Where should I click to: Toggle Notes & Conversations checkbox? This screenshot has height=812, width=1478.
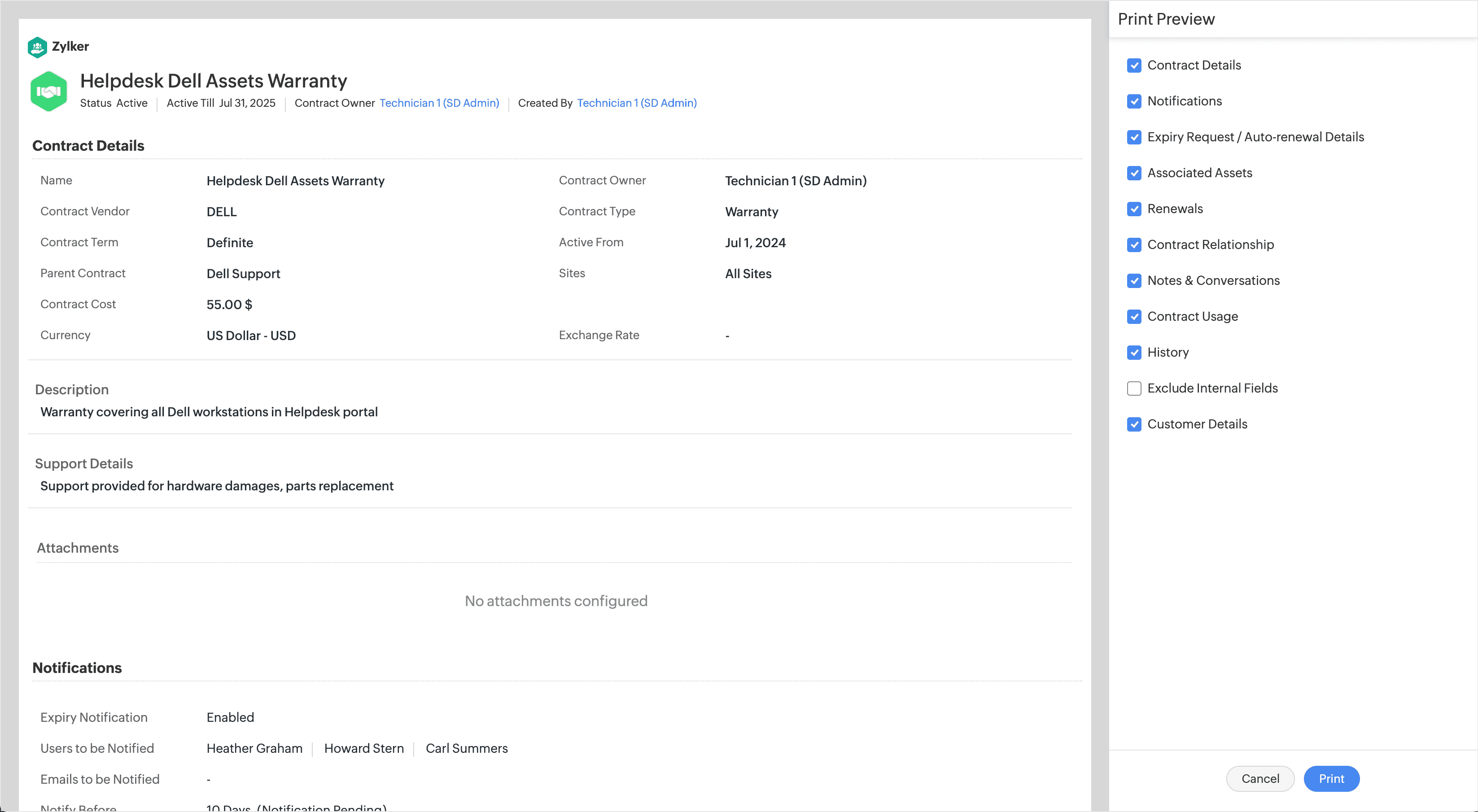(1134, 281)
